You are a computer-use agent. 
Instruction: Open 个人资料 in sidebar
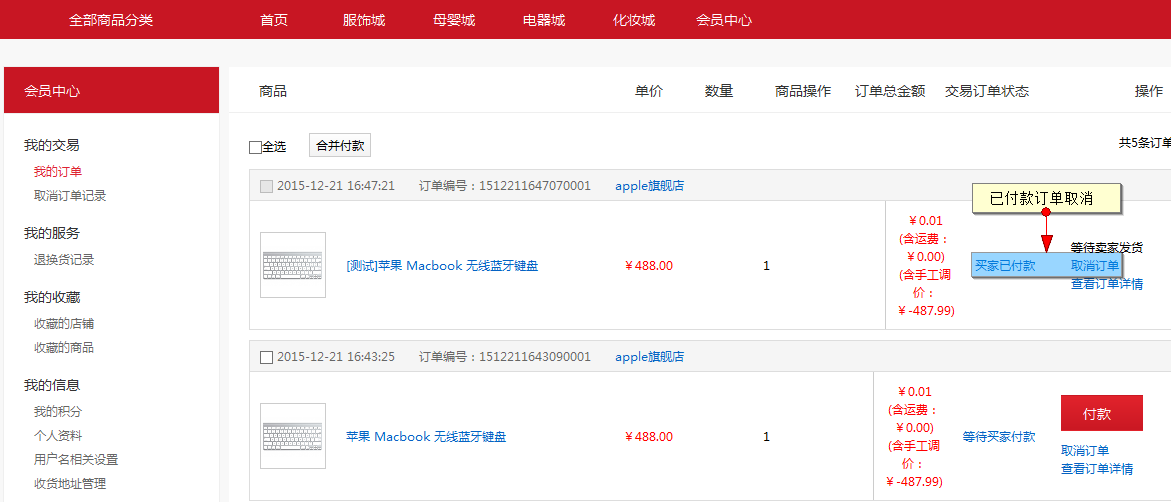pyautogui.click(x=58, y=436)
